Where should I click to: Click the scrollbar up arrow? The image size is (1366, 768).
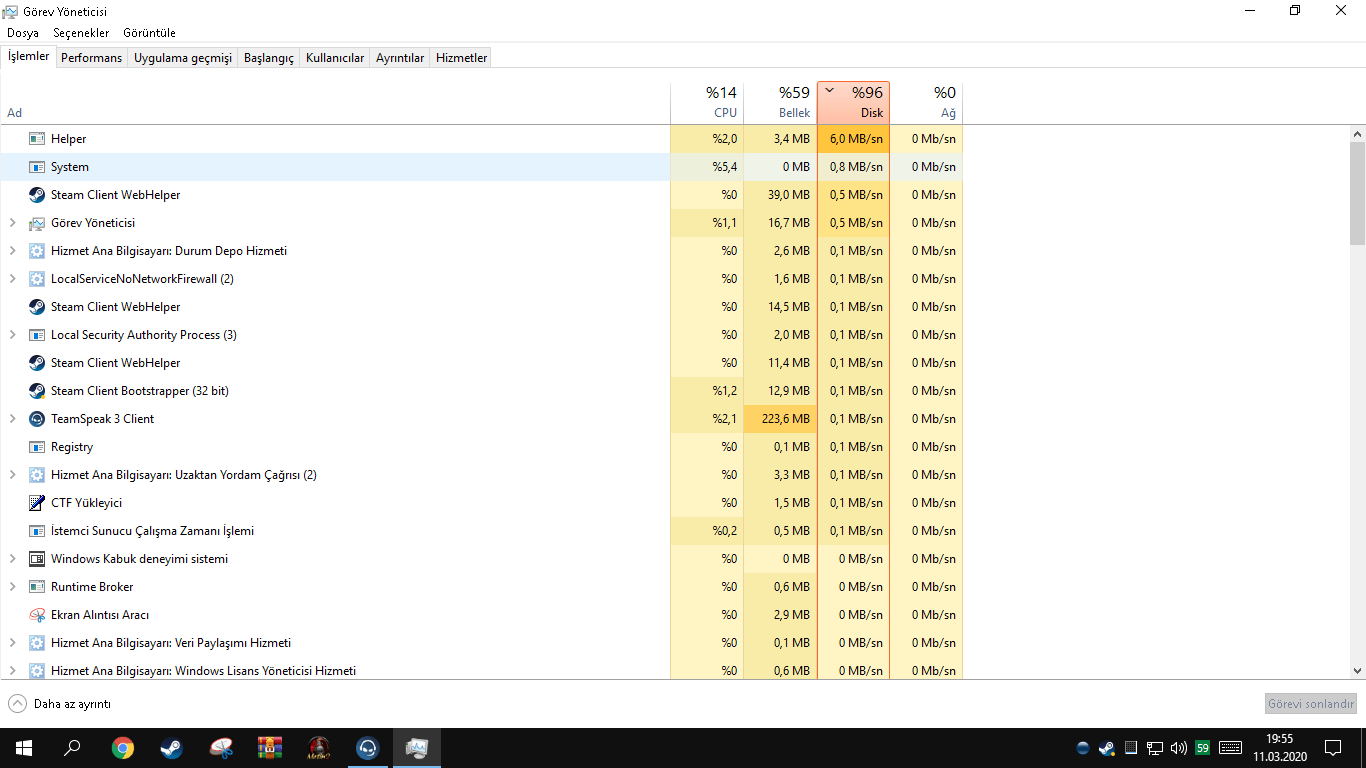coord(1357,133)
